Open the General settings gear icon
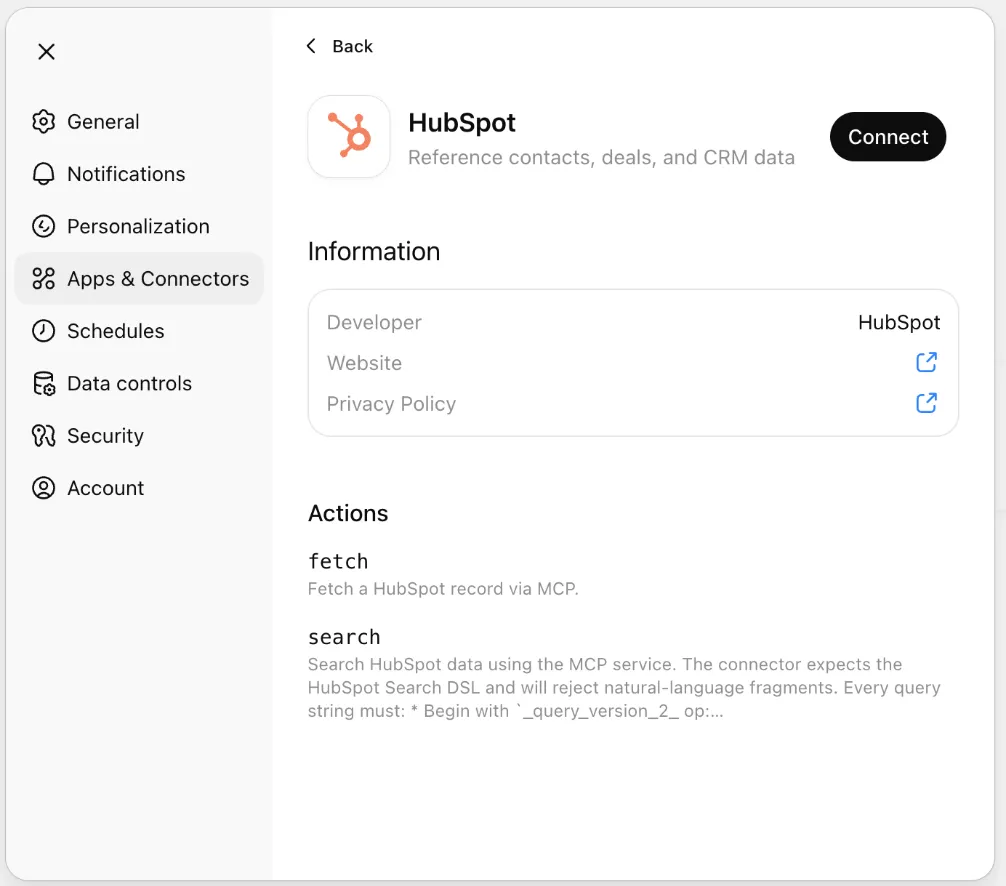The height and width of the screenshot is (886, 1006). 44,121
